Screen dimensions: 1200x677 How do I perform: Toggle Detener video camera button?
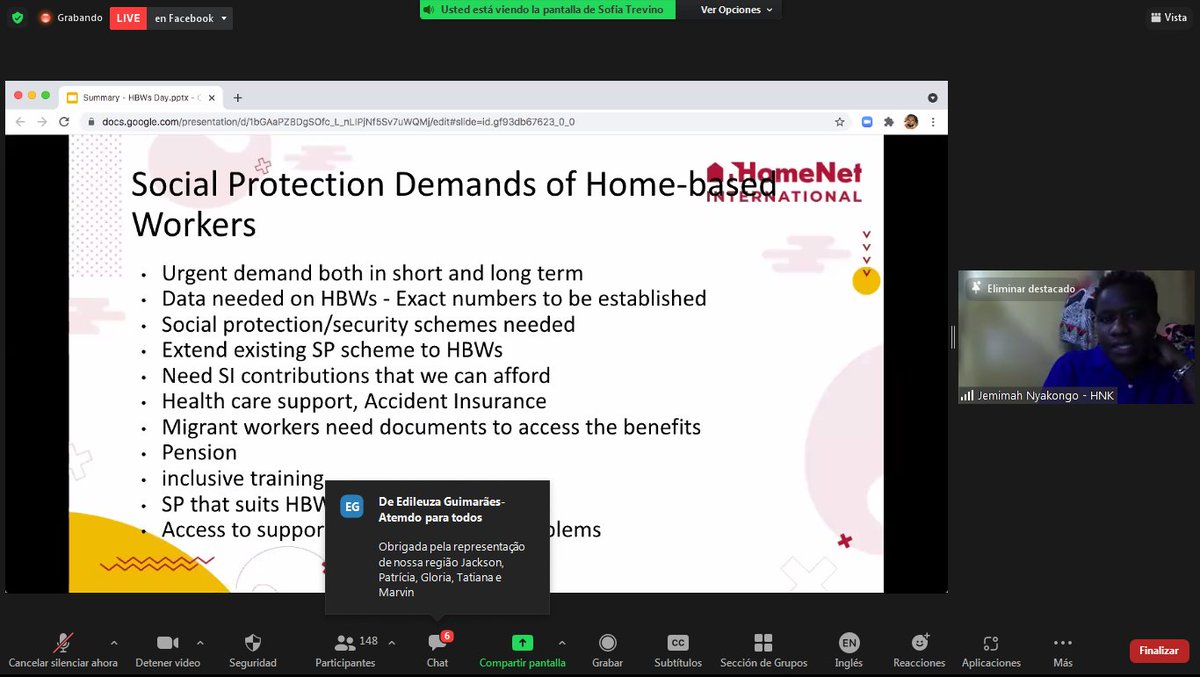pos(168,650)
